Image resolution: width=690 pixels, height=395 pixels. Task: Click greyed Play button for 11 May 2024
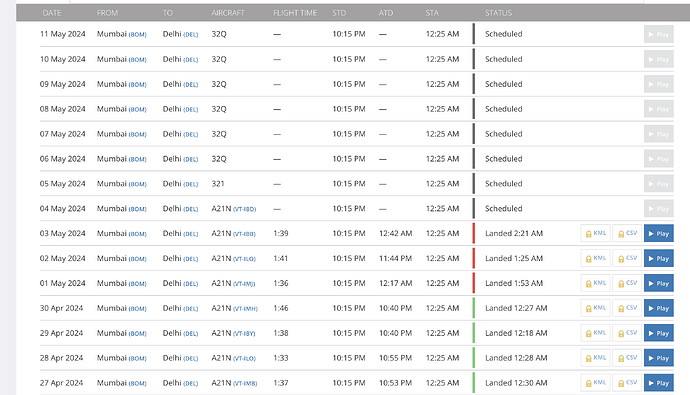pos(658,34)
